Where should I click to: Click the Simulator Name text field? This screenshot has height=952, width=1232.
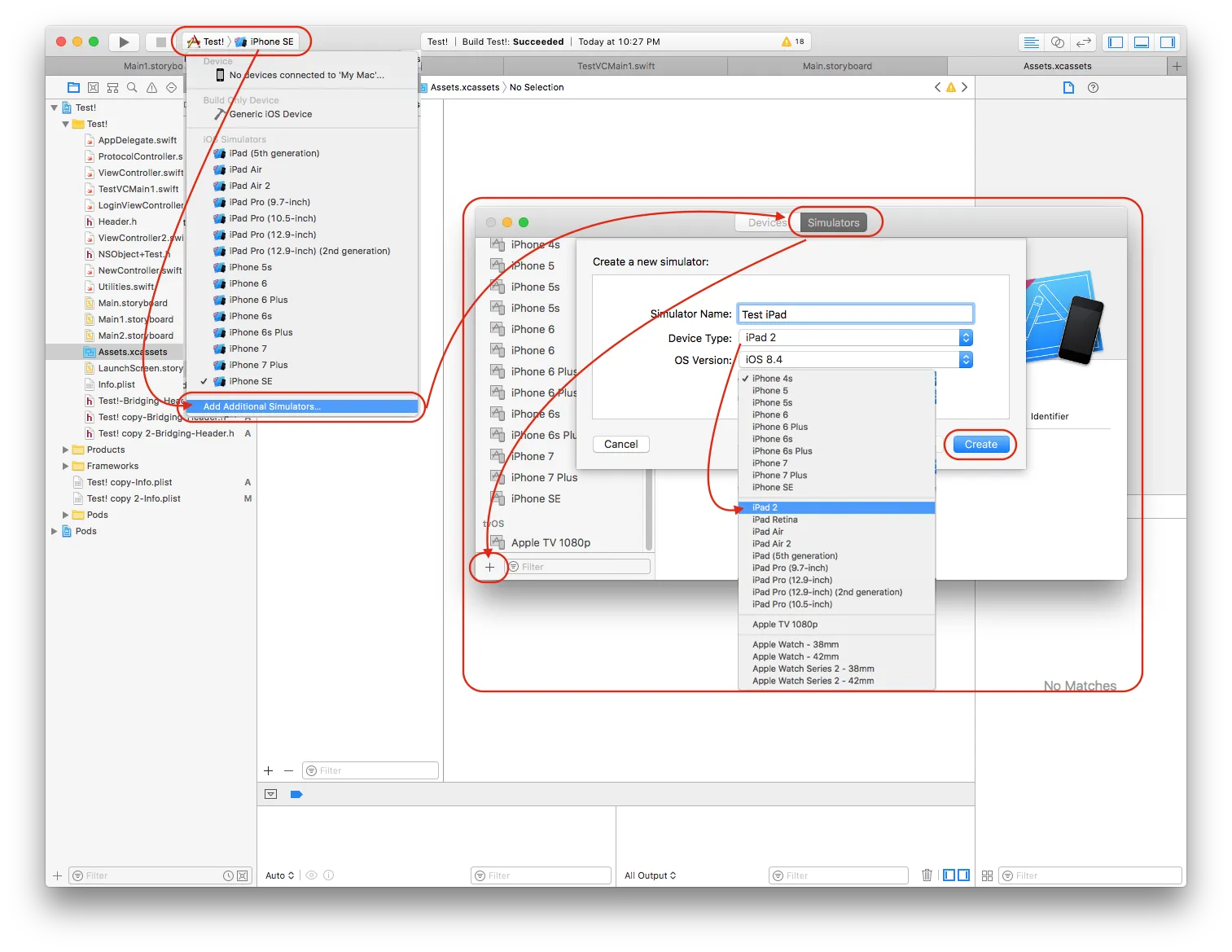[855, 314]
